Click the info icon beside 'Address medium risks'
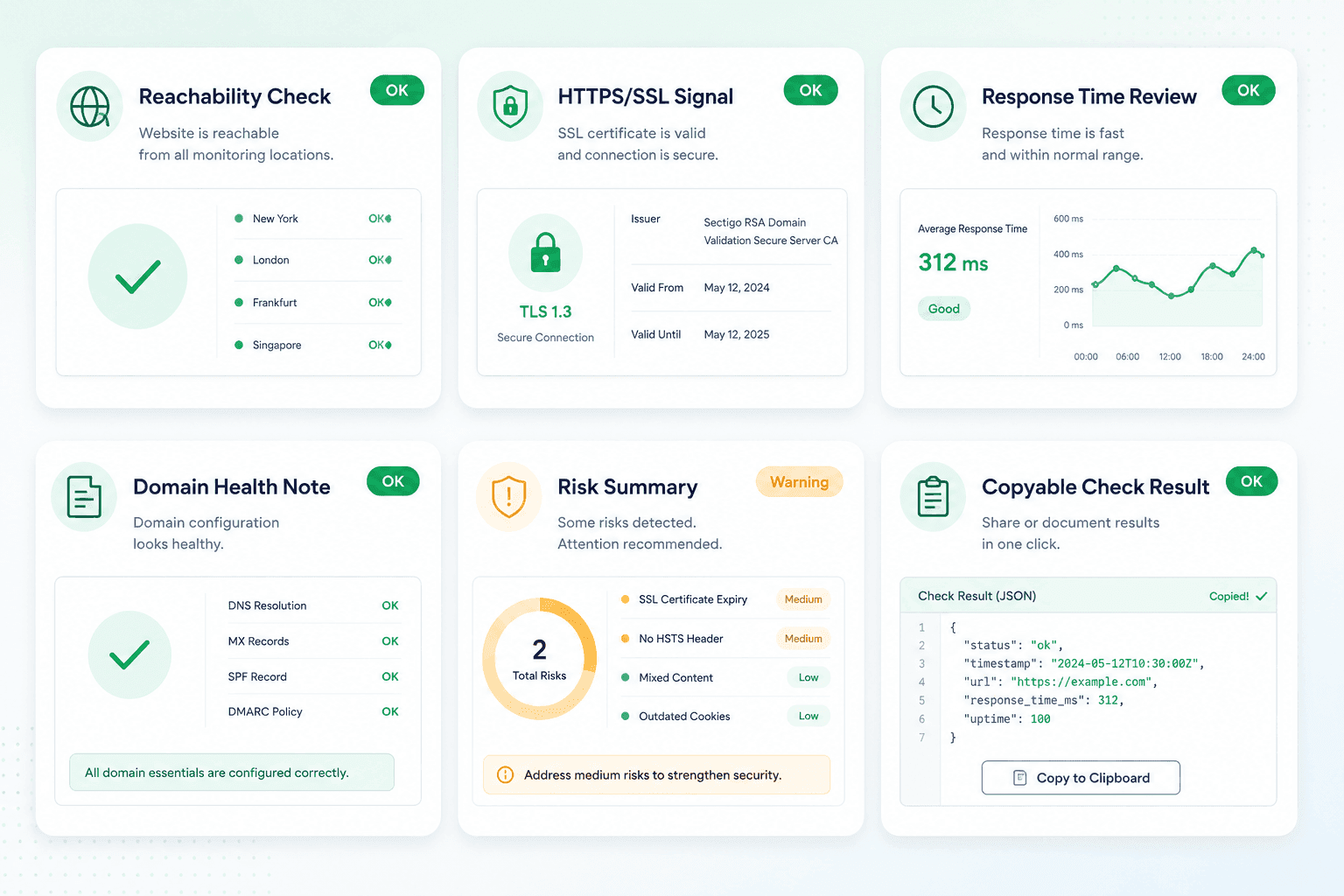This screenshot has height=896, width=1344. (x=505, y=774)
